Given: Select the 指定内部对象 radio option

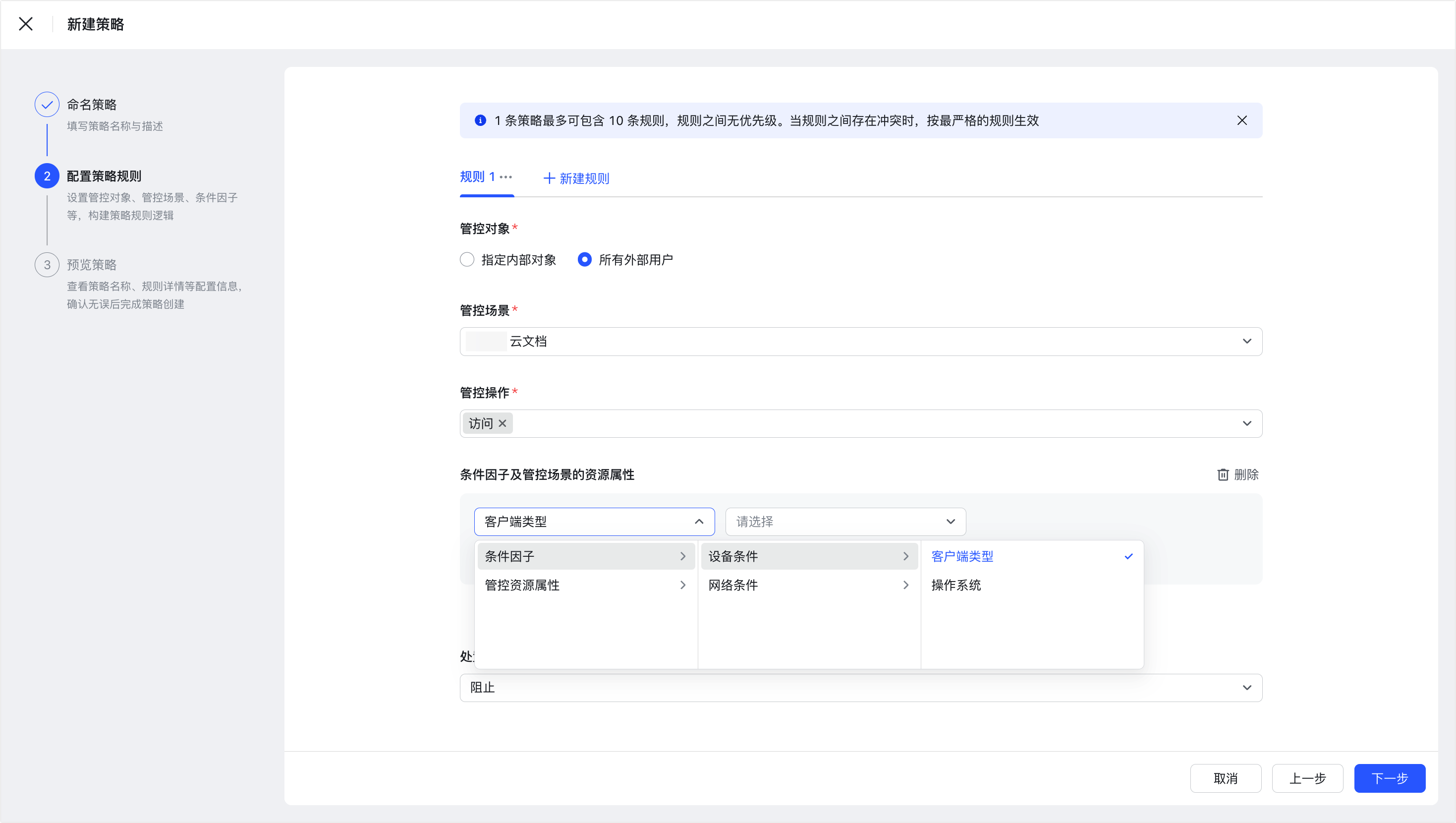Looking at the screenshot, I should click(467, 260).
